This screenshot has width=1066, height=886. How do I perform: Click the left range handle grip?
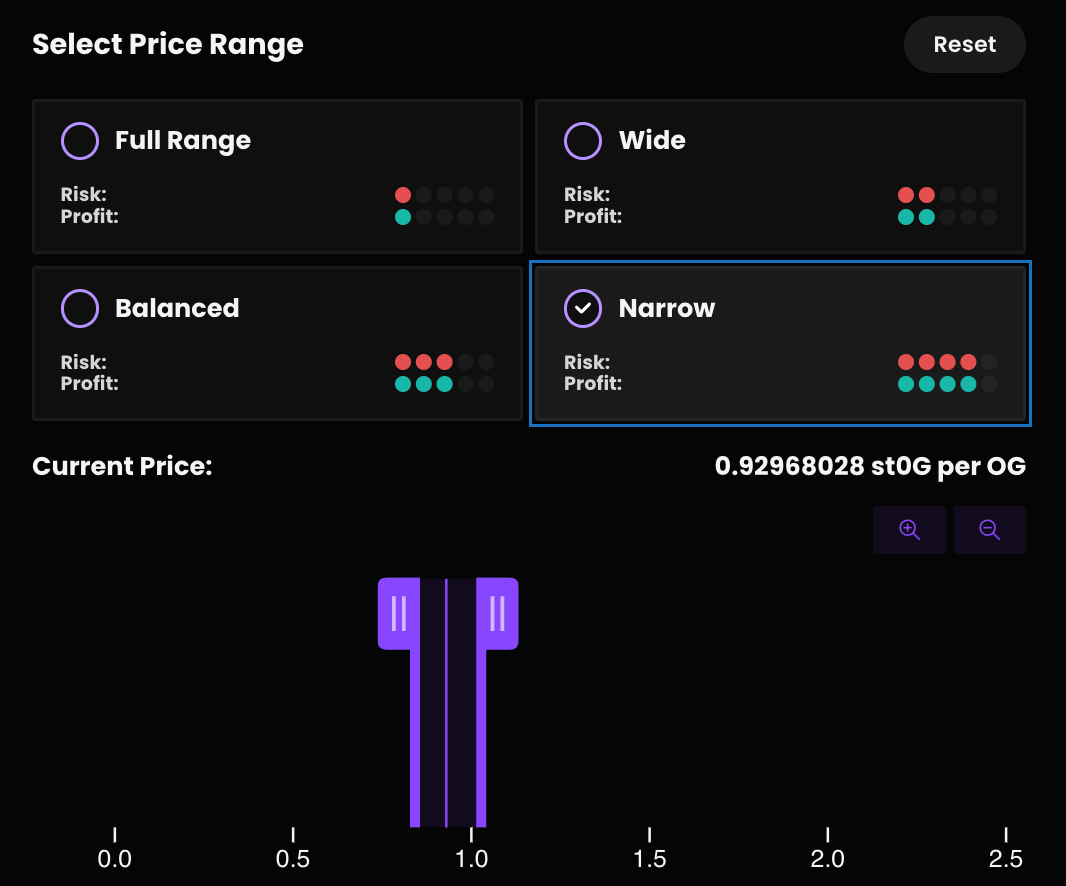tap(398, 613)
